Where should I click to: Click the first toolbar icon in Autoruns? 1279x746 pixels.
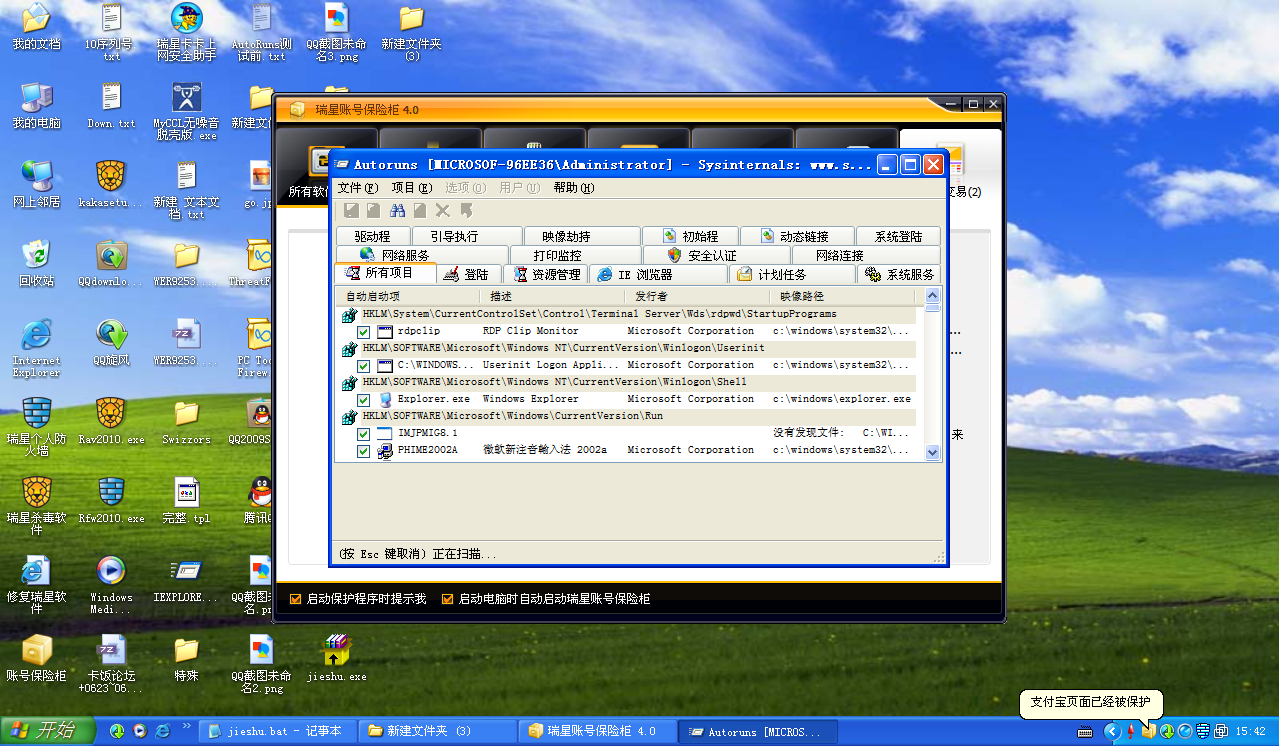point(351,211)
